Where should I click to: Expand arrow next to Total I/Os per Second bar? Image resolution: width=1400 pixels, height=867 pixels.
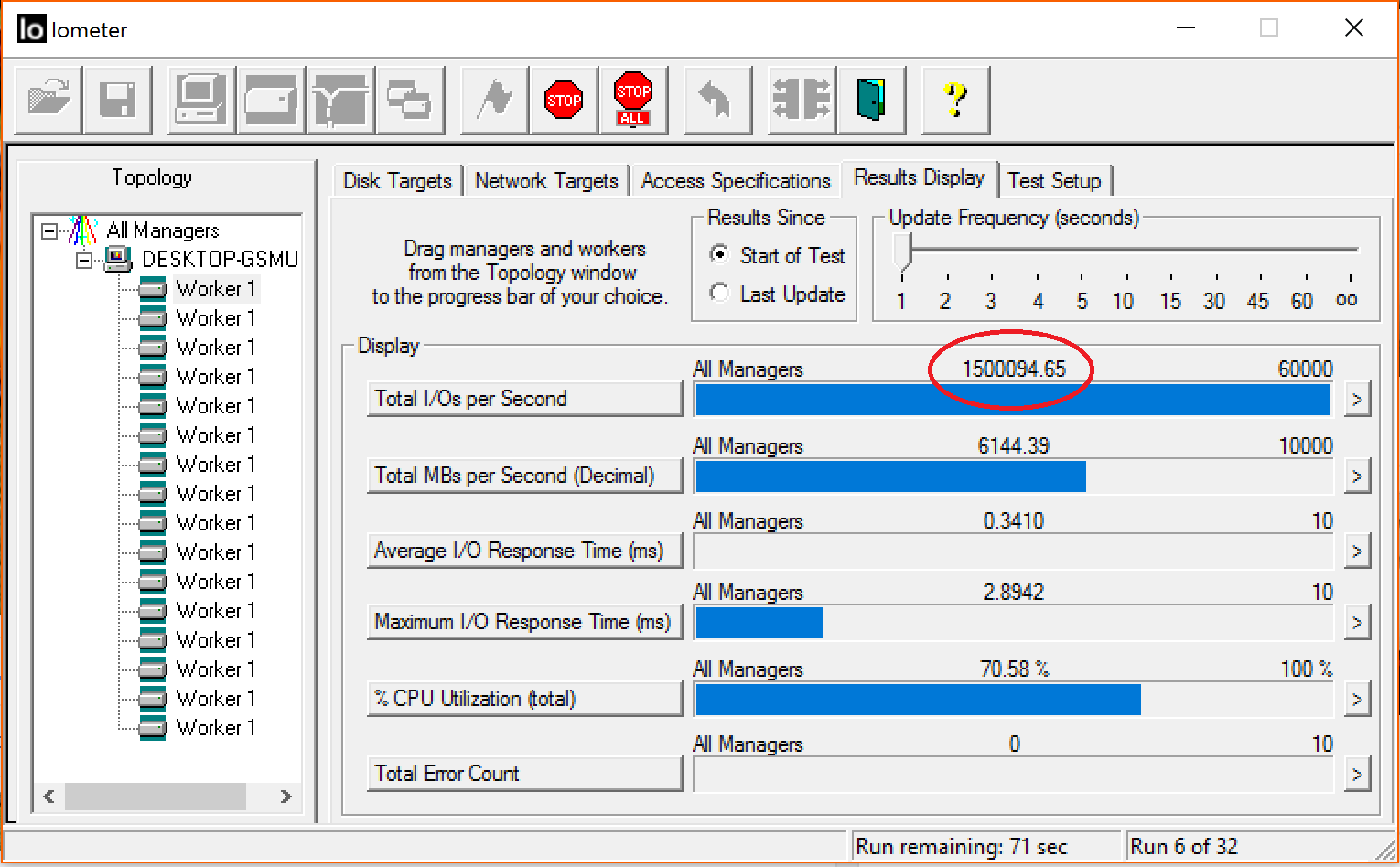(1357, 400)
